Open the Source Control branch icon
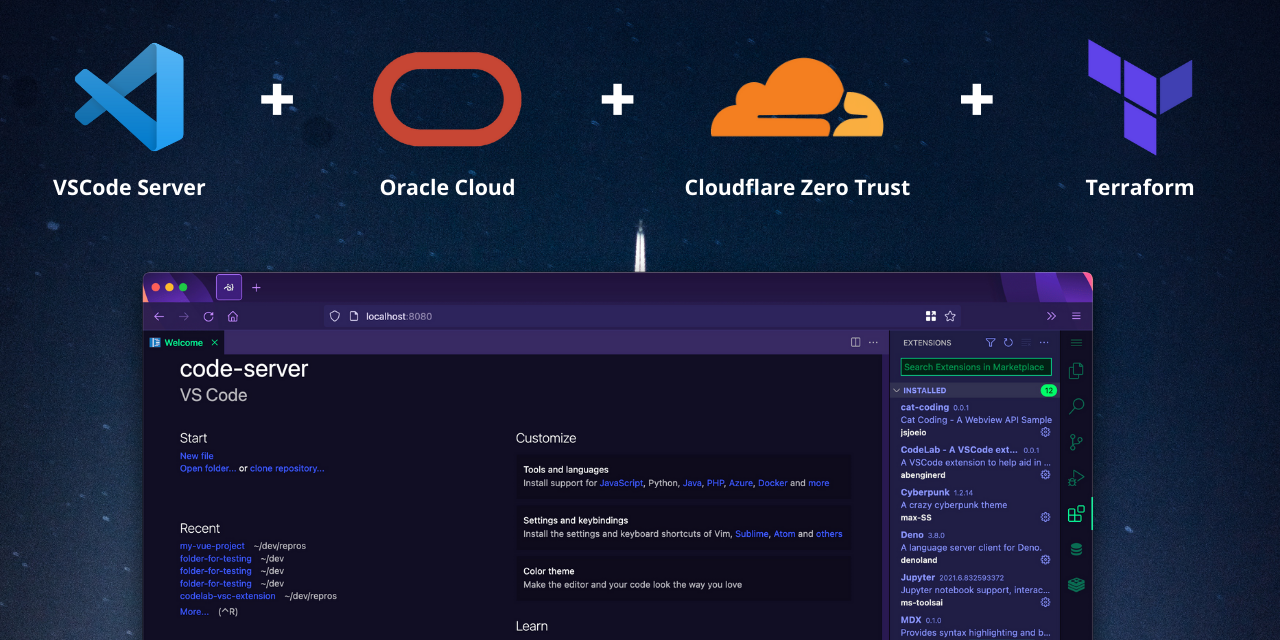This screenshot has width=1280, height=640. [1076, 442]
